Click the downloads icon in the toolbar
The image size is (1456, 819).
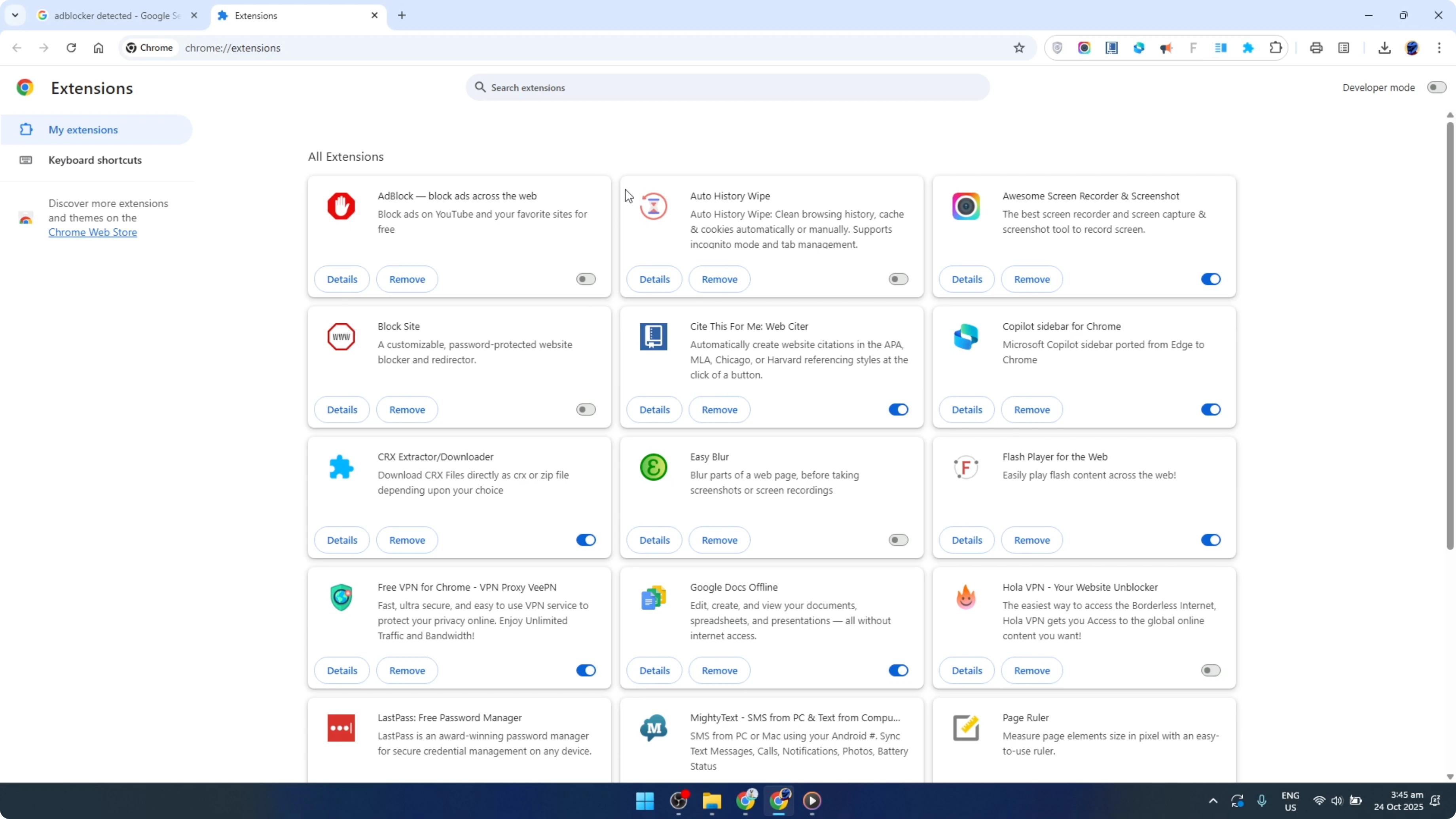(1384, 47)
